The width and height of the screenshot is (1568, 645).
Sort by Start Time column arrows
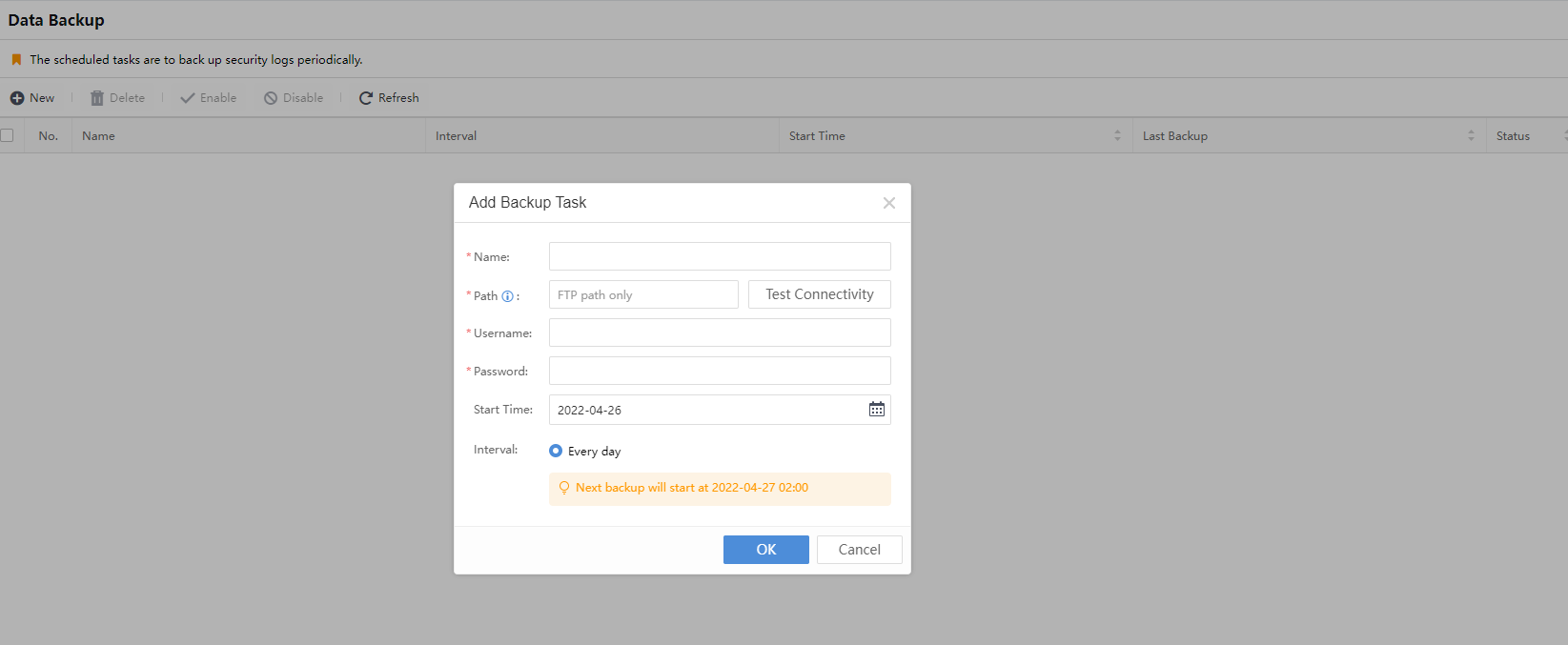(1117, 136)
